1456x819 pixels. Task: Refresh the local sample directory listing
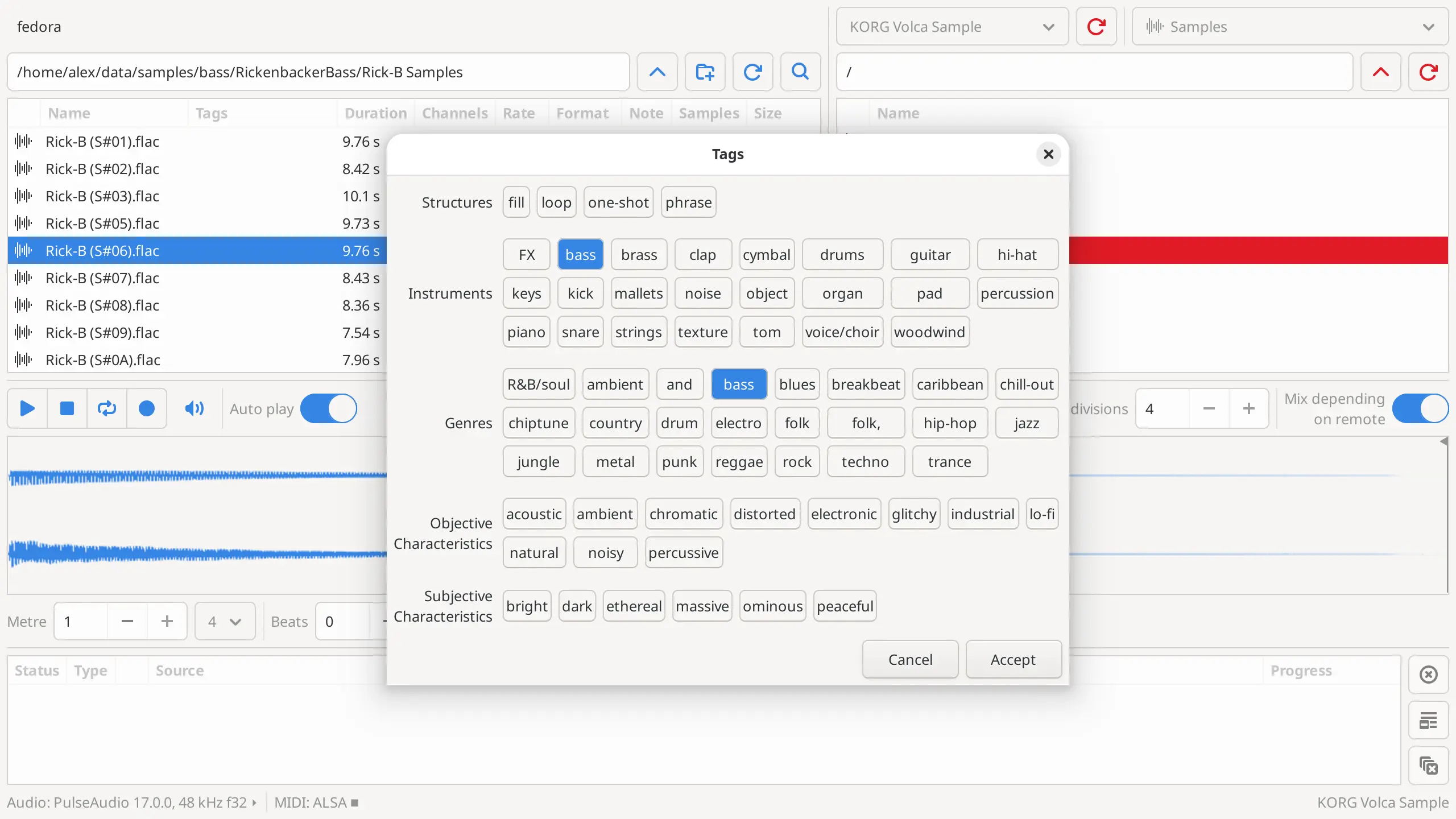(x=752, y=72)
